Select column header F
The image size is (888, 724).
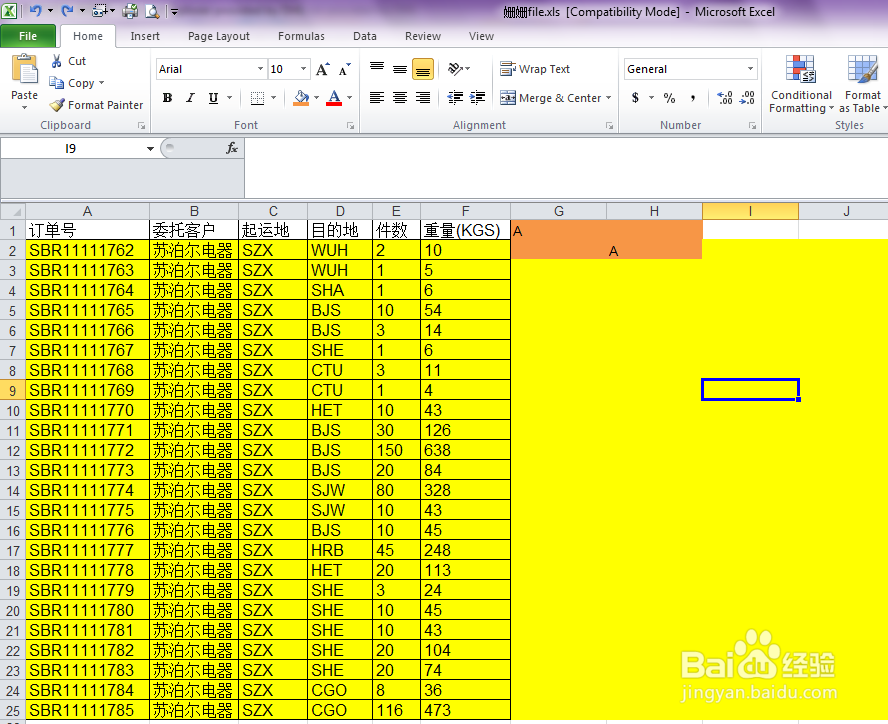pos(466,211)
